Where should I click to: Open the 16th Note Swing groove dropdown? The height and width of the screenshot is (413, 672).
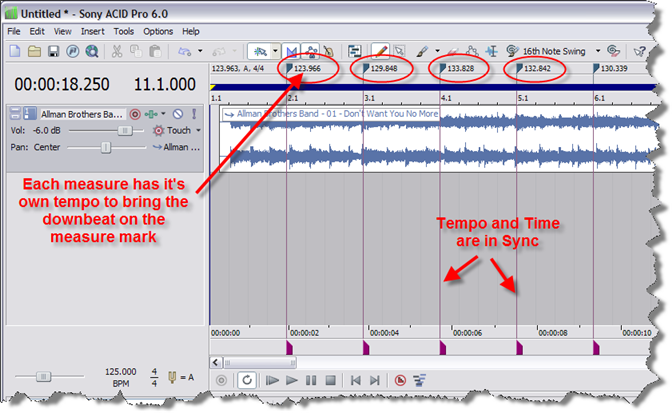coord(598,50)
